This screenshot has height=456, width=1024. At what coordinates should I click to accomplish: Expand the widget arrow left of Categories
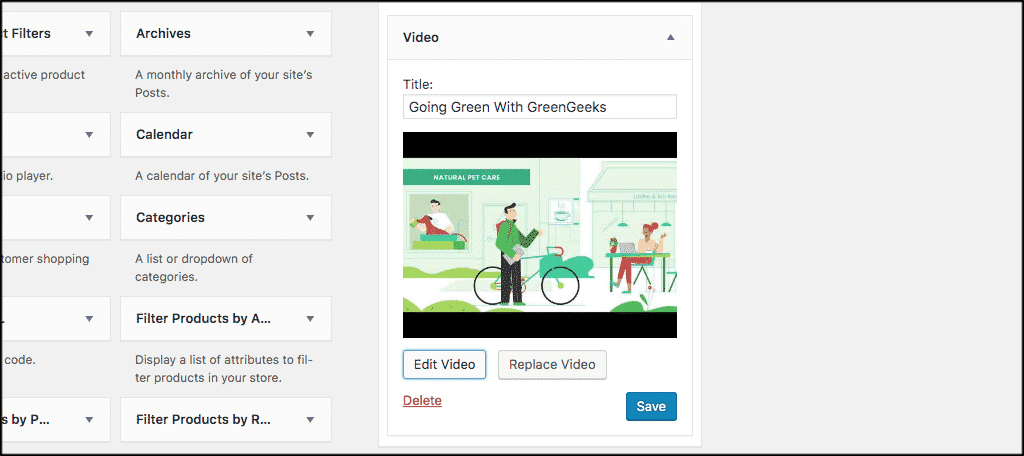(x=89, y=218)
